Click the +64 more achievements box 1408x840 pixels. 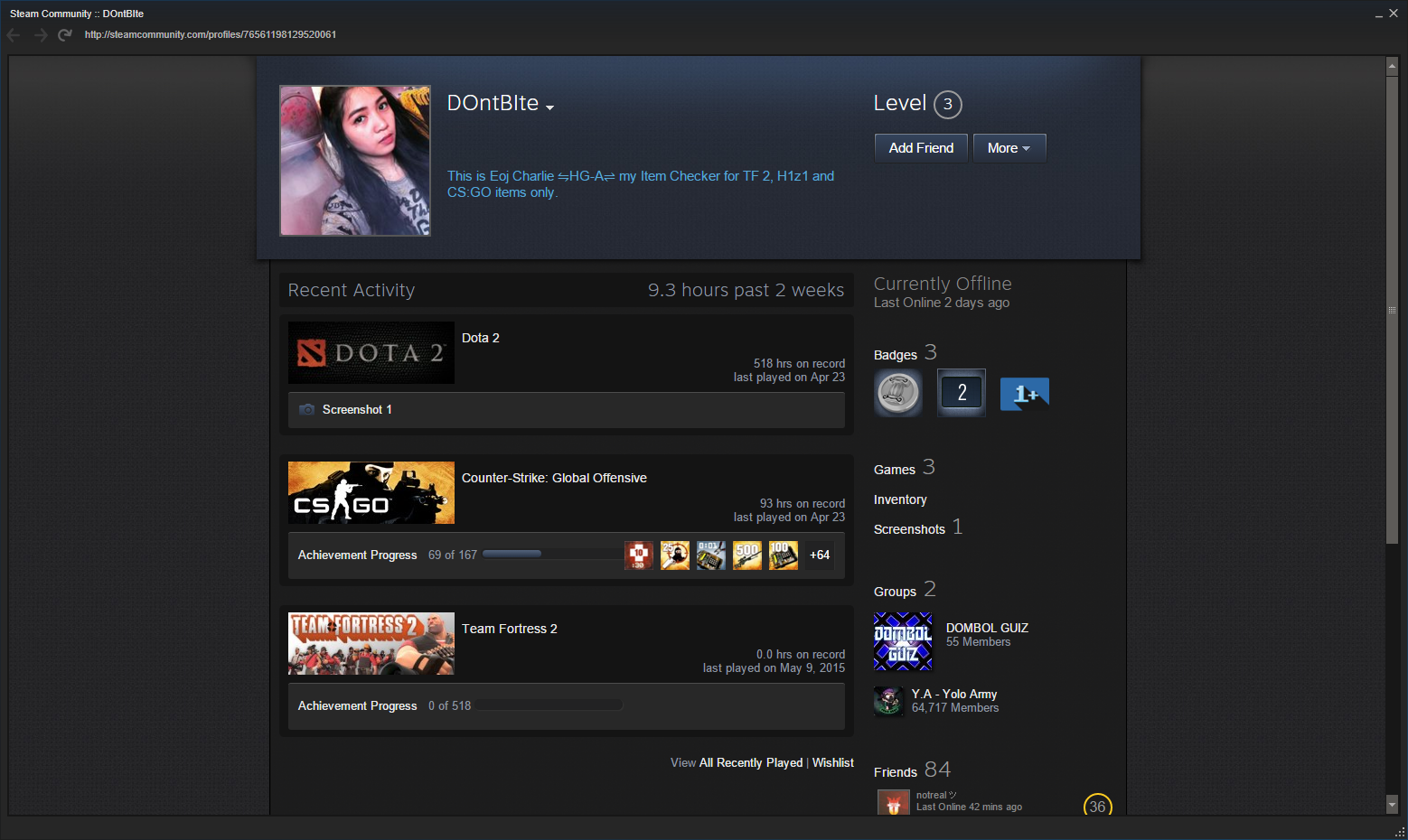click(x=820, y=555)
